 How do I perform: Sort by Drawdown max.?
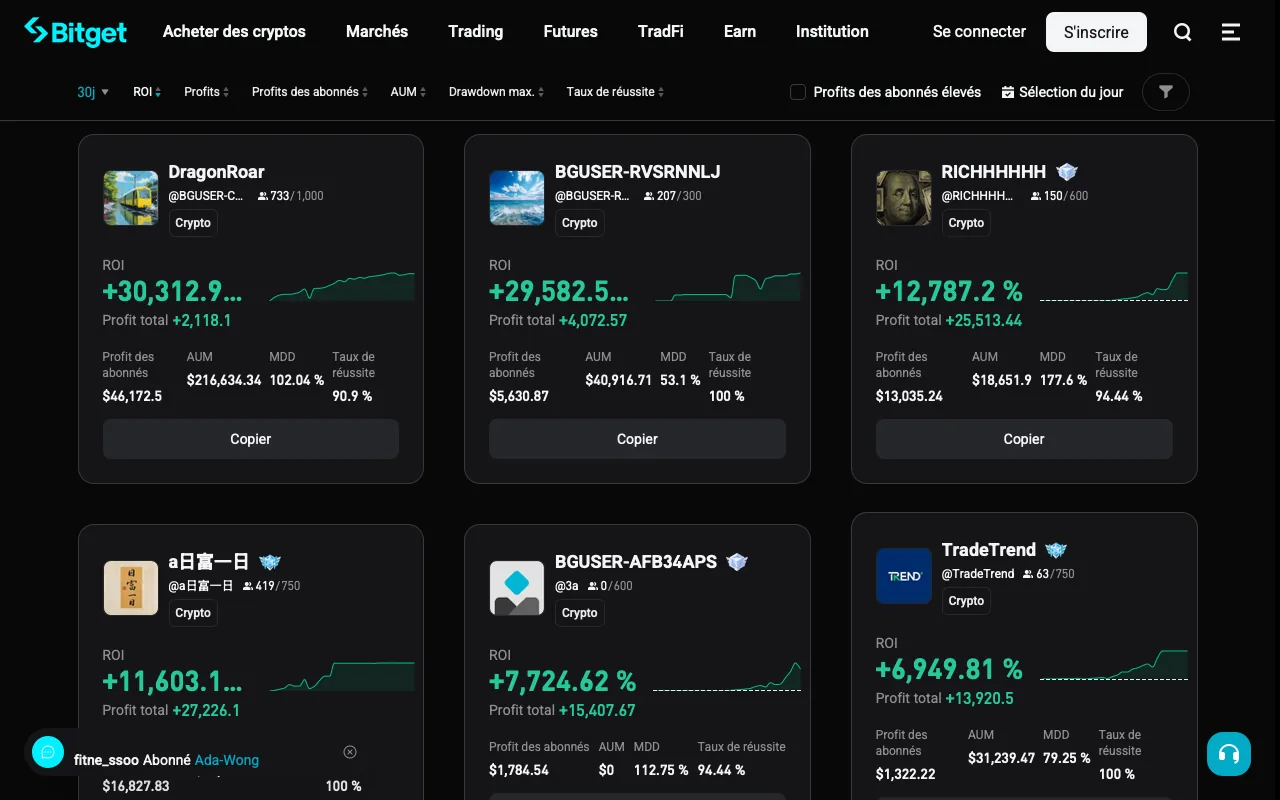497,92
